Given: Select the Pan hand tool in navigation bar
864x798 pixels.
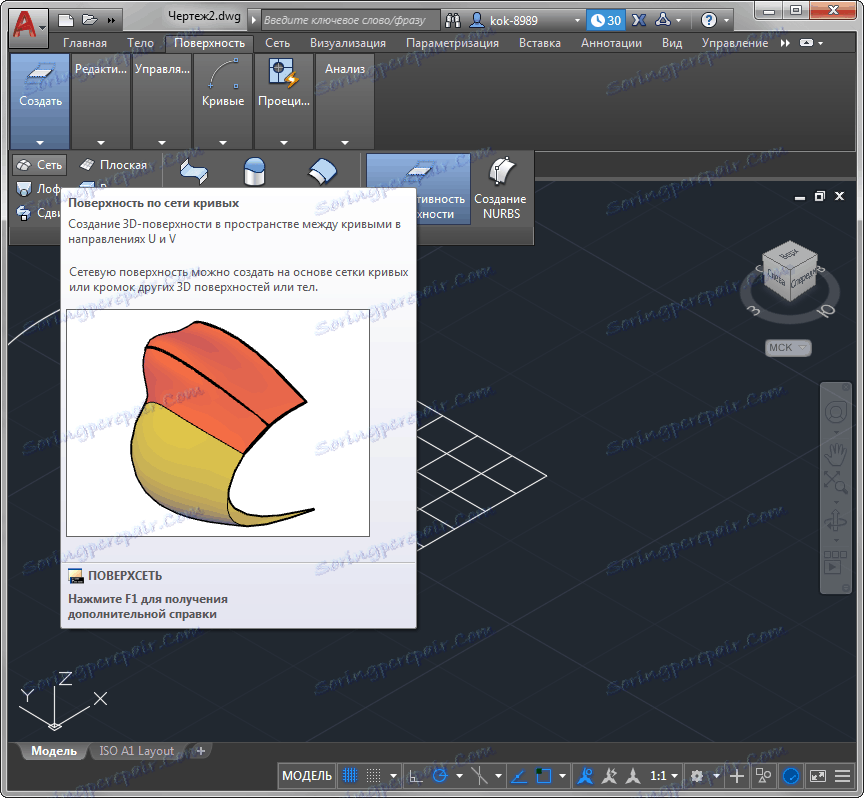Looking at the screenshot, I should click(835, 453).
